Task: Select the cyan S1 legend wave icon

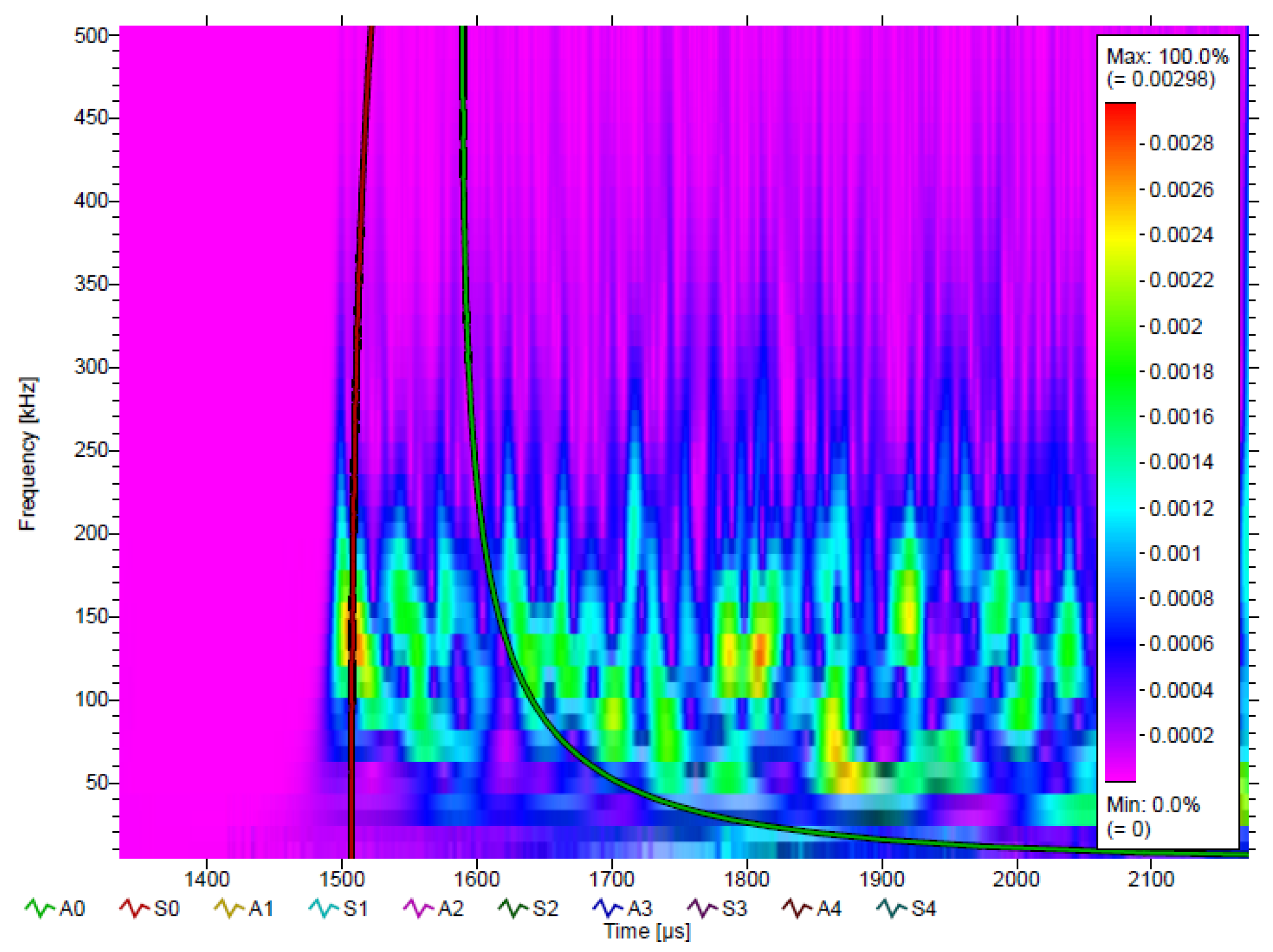Action: click(x=323, y=908)
